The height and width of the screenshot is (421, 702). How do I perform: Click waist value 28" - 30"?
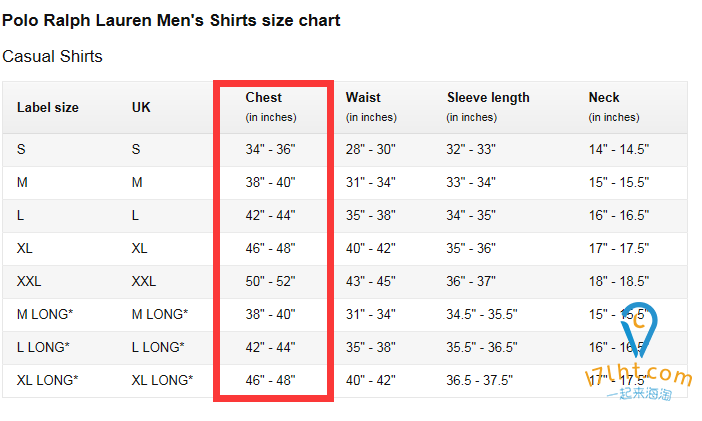point(371,150)
